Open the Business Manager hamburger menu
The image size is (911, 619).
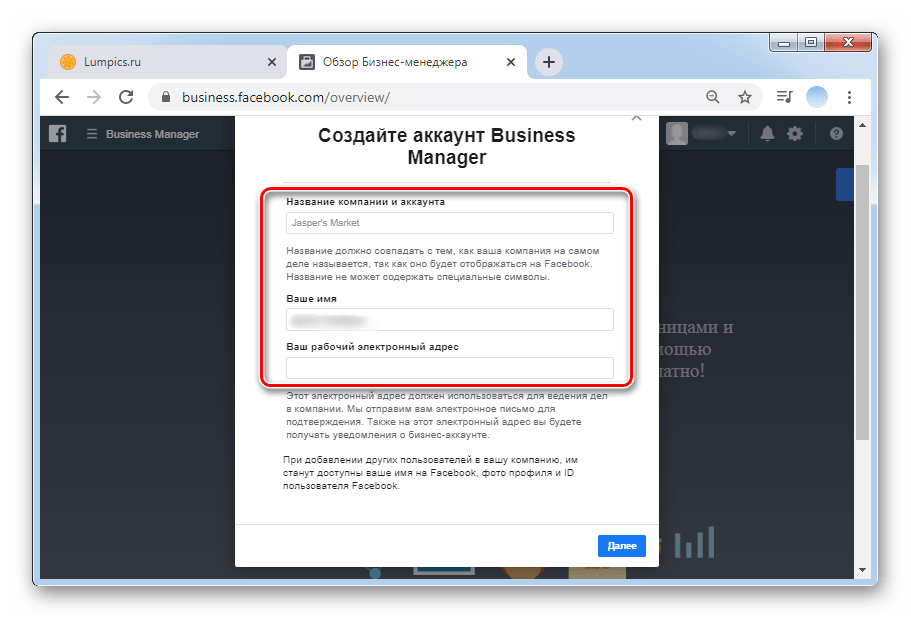[x=92, y=134]
